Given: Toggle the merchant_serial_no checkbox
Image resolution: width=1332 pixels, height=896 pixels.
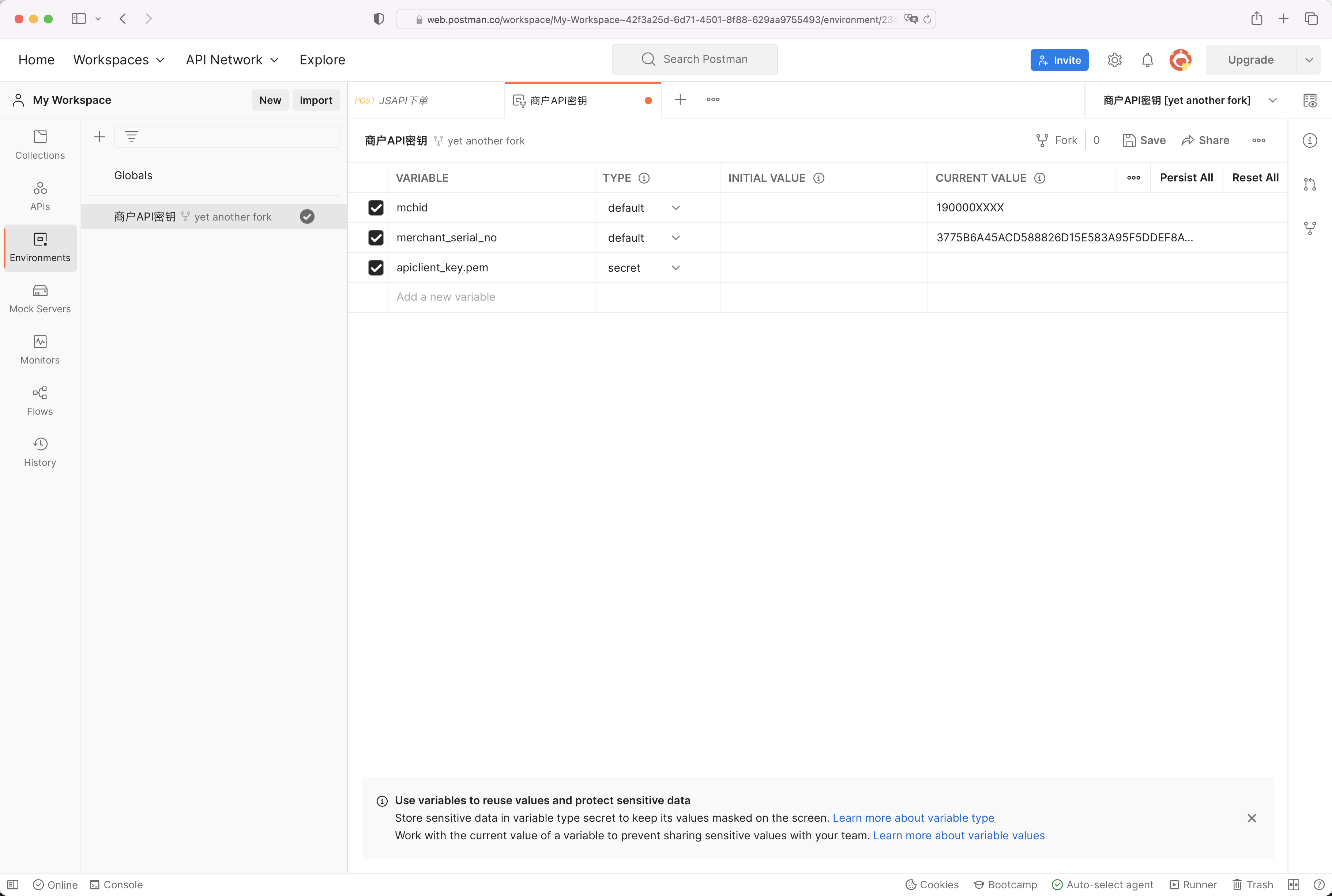Looking at the screenshot, I should point(376,237).
